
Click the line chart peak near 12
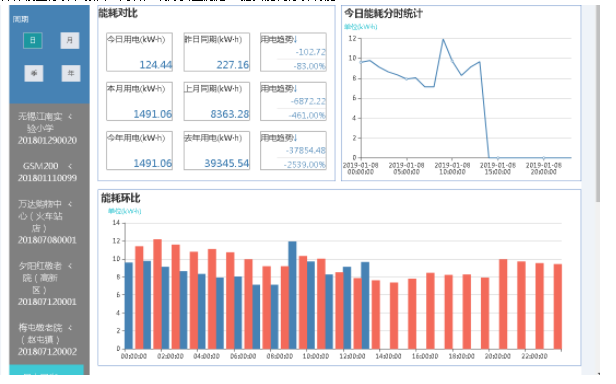(443, 39)
